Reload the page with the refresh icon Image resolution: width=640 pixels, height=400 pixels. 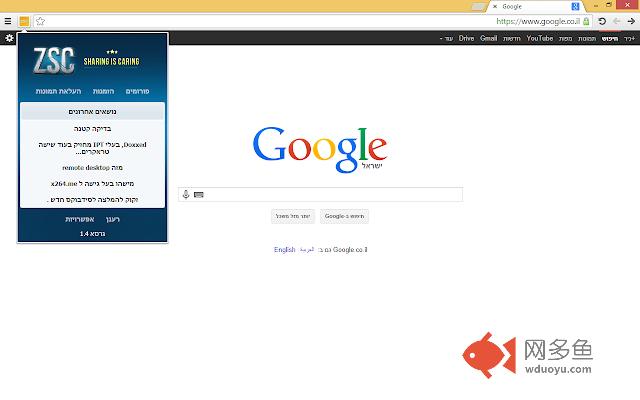coord(602,21)
